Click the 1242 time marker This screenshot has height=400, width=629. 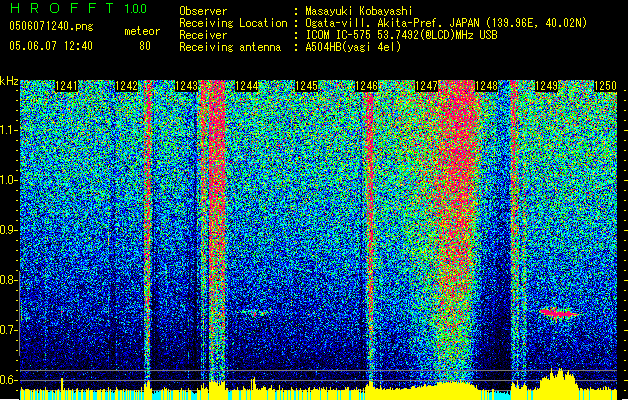pyautogui.click(x=126, y=86)
